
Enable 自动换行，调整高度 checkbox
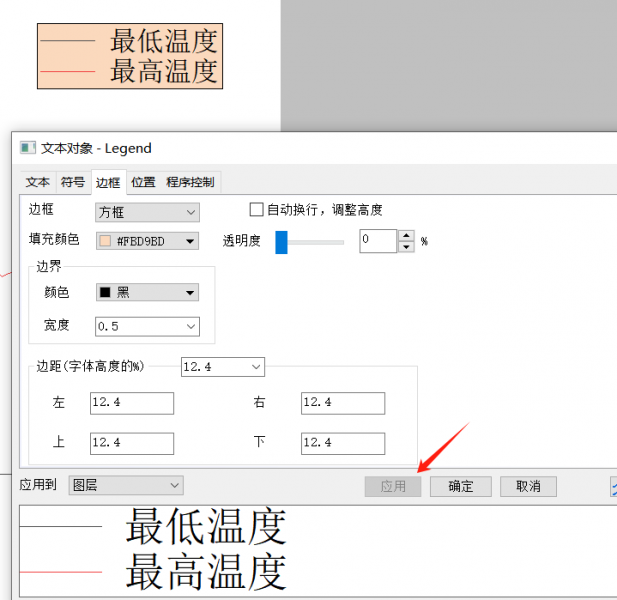pyautogui.click(x=257, y=209)
